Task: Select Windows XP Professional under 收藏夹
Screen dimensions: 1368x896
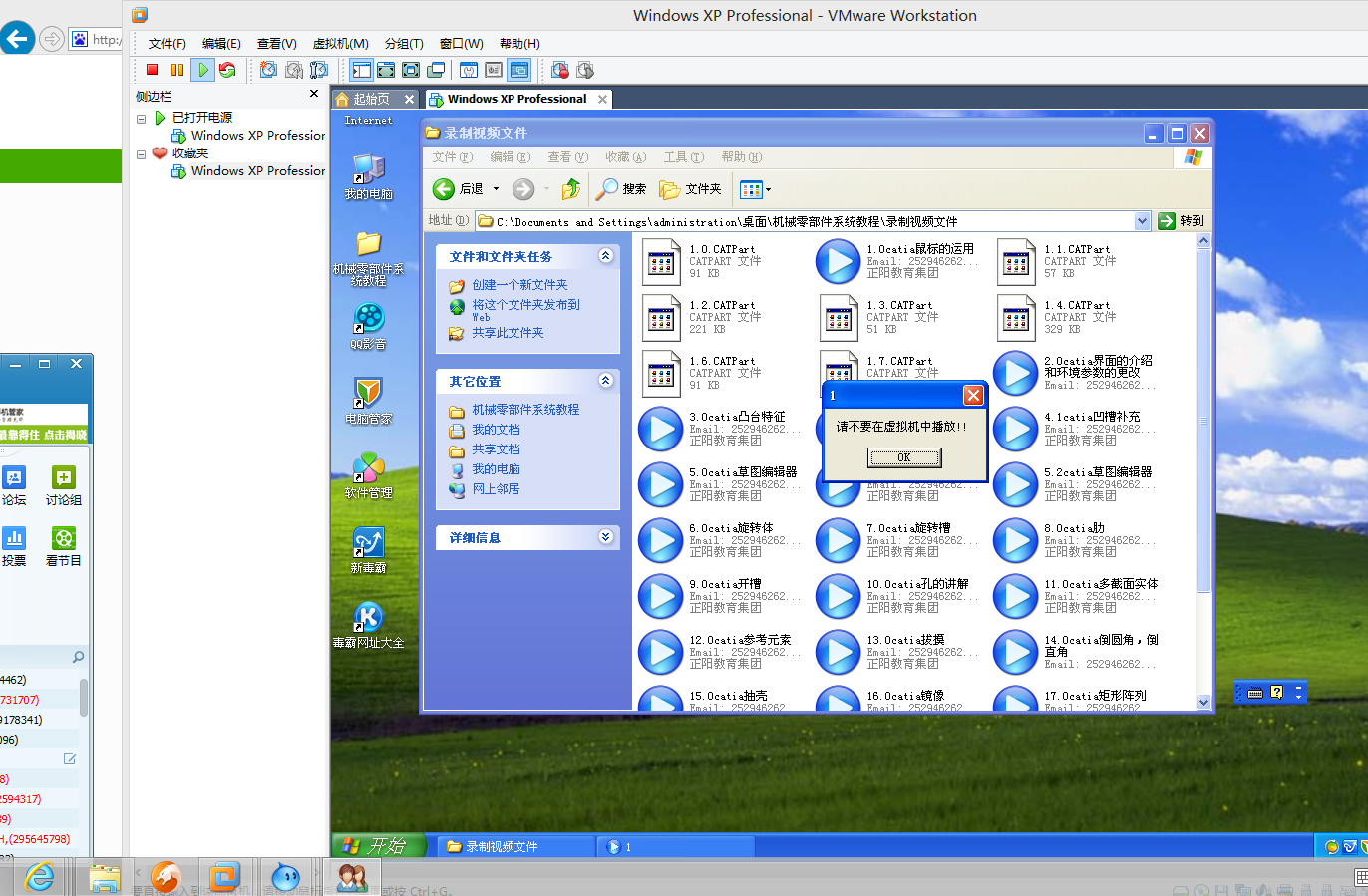Action: [249, 171]
